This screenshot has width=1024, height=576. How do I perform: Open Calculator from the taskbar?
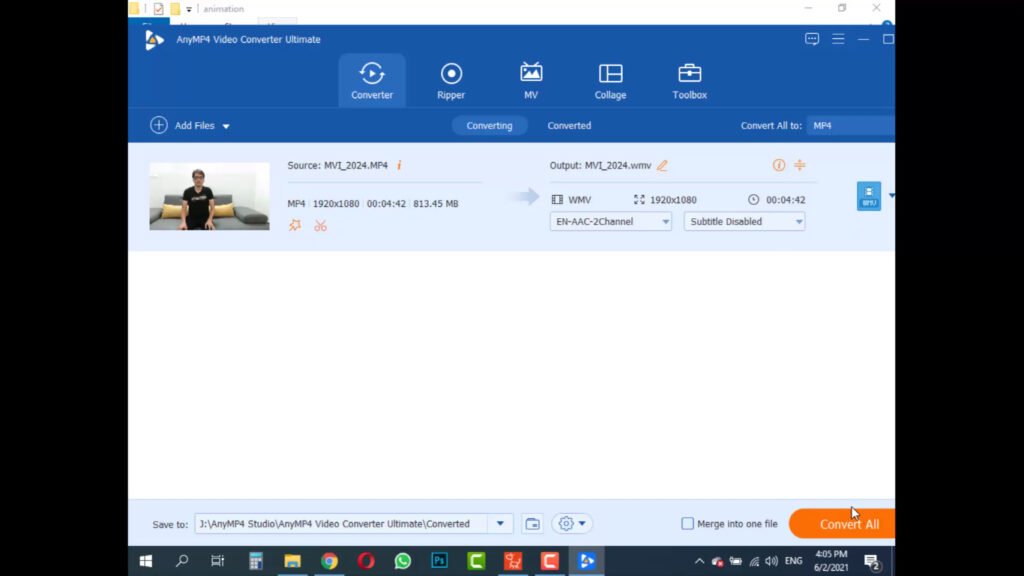[255, 561]
